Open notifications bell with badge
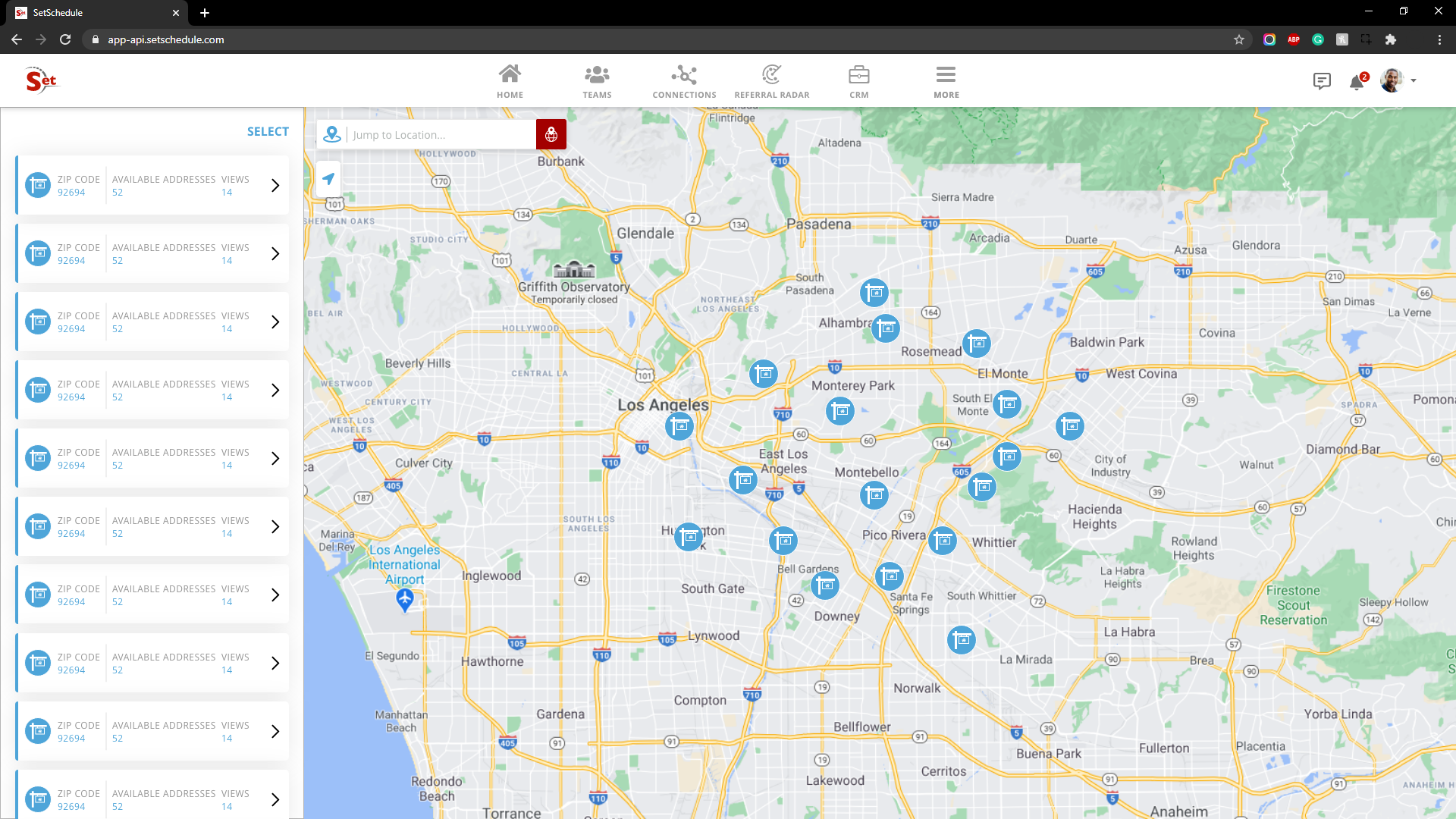The width and height of the screenshot is (1456, 819). [1357, 81]
